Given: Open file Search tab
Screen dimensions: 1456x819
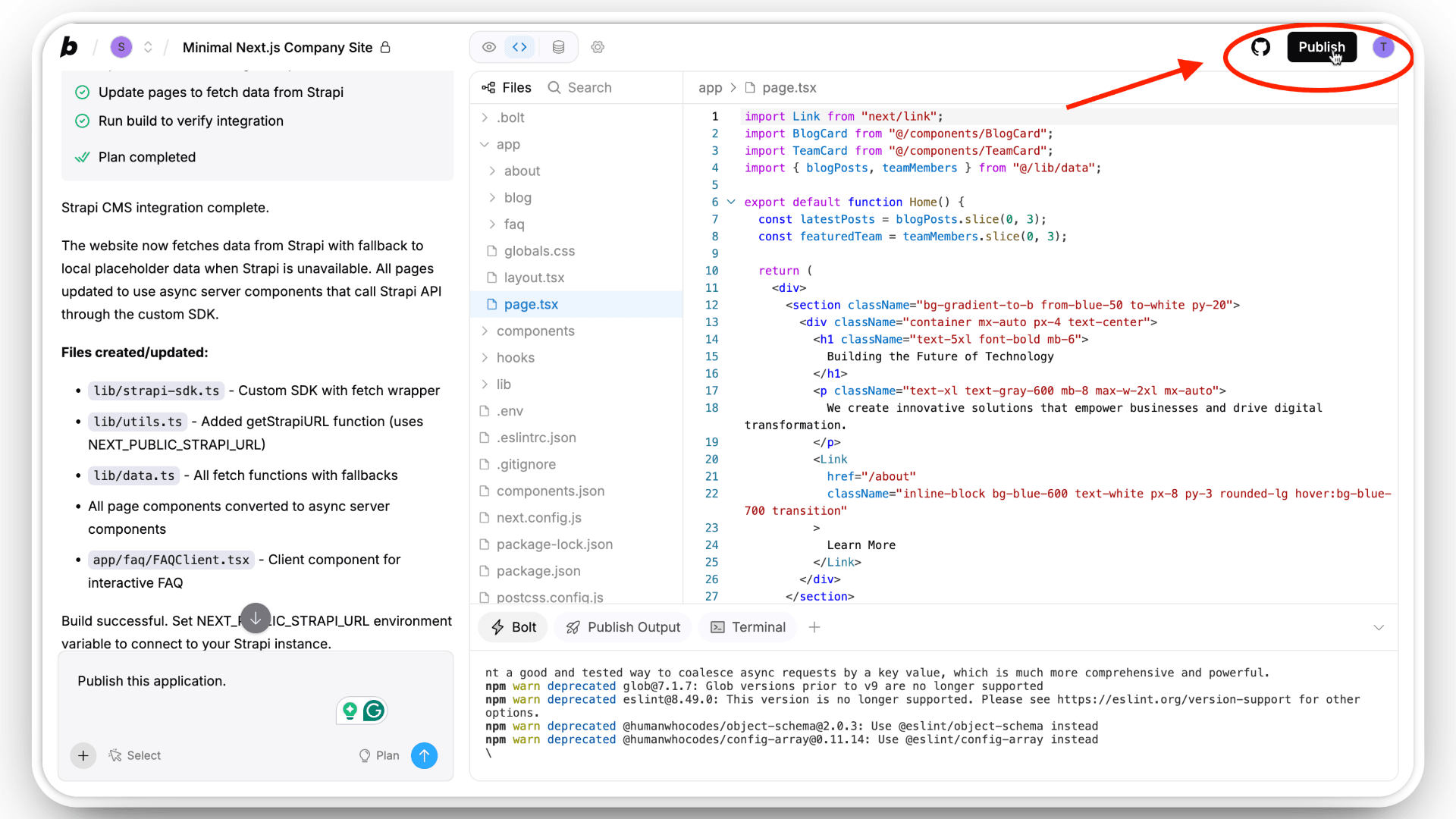Looking at the screenshot, I should pos(580,88).
